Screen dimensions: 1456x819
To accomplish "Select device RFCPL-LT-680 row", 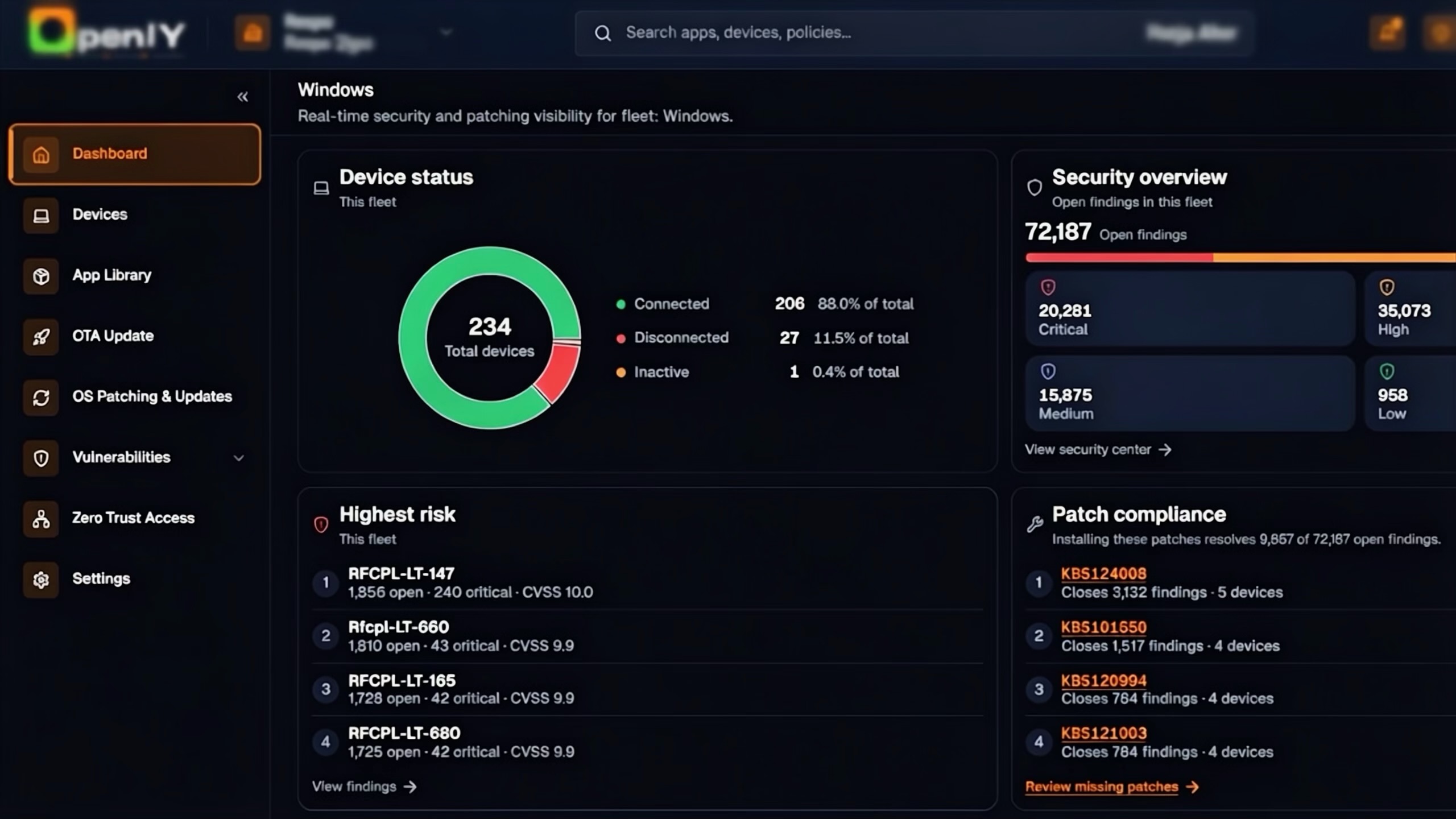I will [647, 742].
